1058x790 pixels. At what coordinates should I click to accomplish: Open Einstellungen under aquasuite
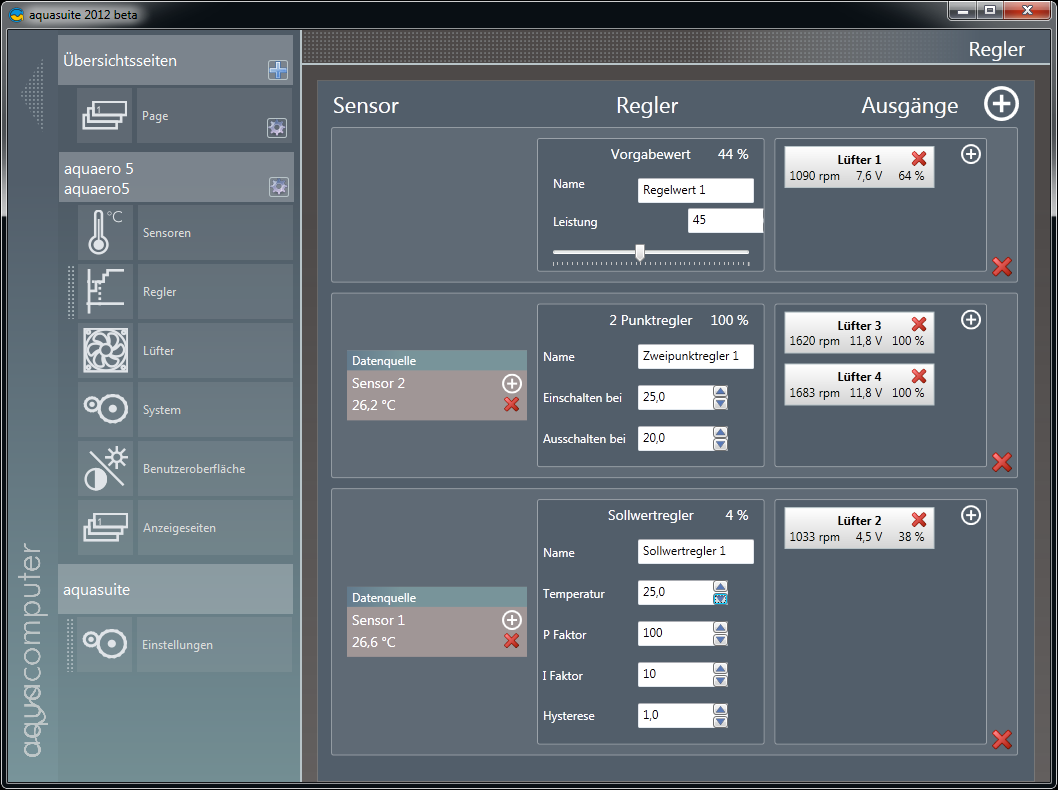coord(215,644)
